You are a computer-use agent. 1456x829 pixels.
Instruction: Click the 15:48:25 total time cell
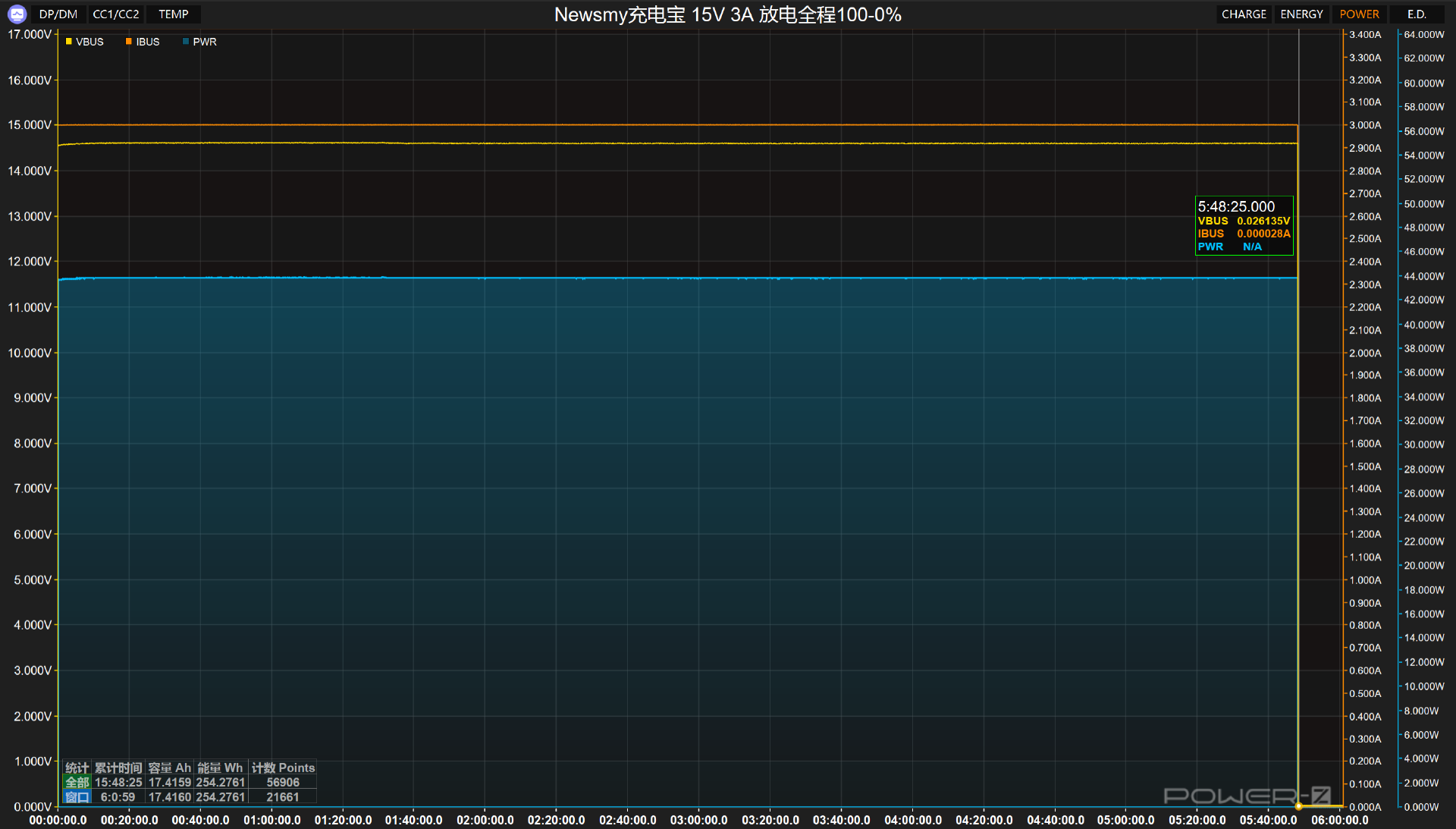118,782
